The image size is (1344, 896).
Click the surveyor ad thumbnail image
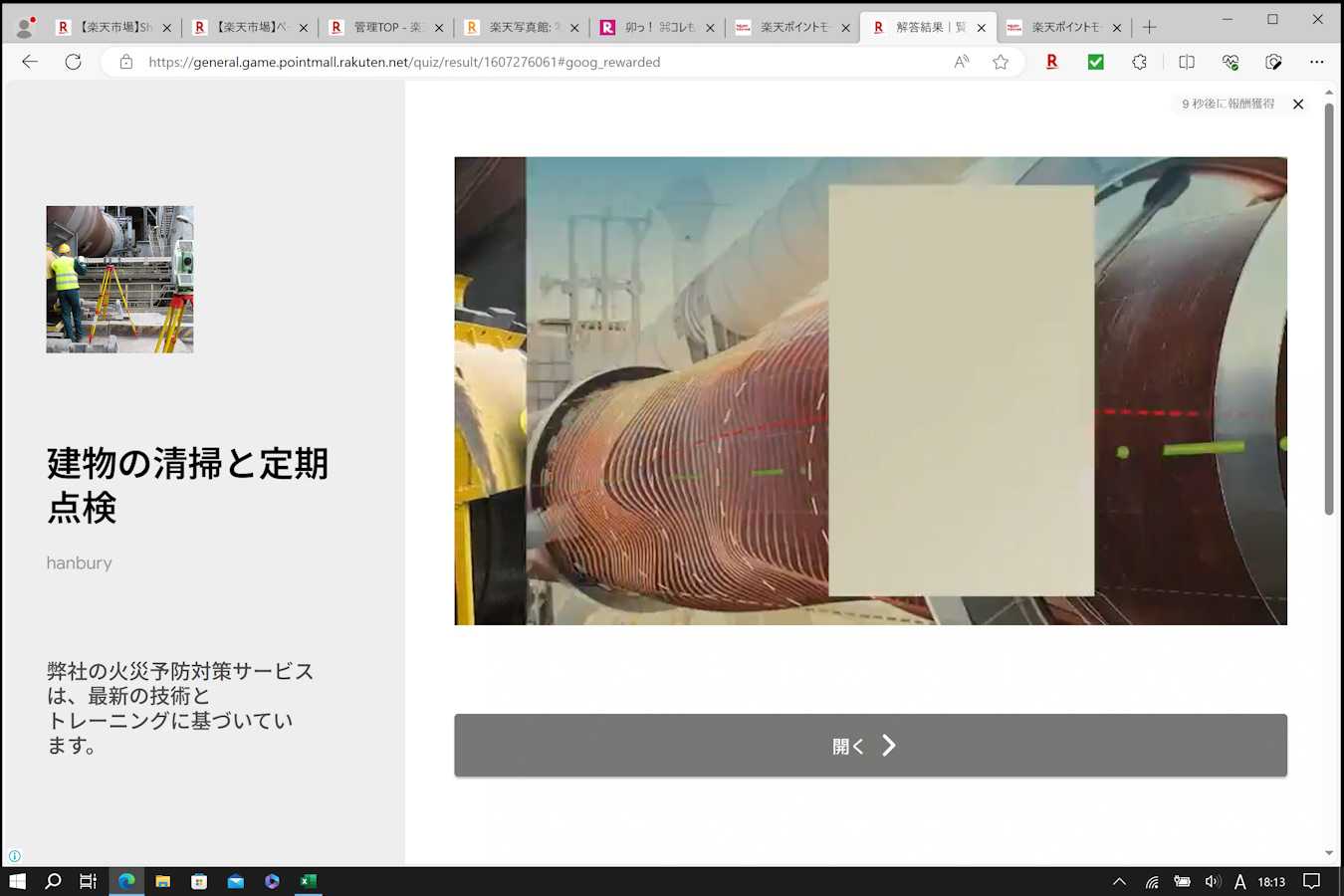(119, 279)
